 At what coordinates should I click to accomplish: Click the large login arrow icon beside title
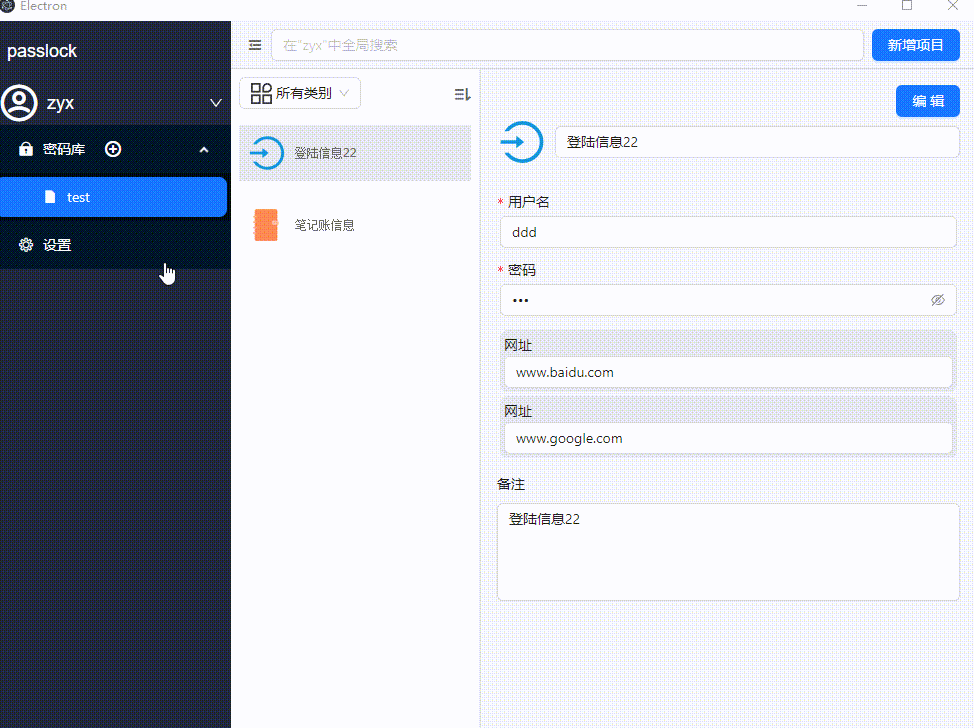520,142
